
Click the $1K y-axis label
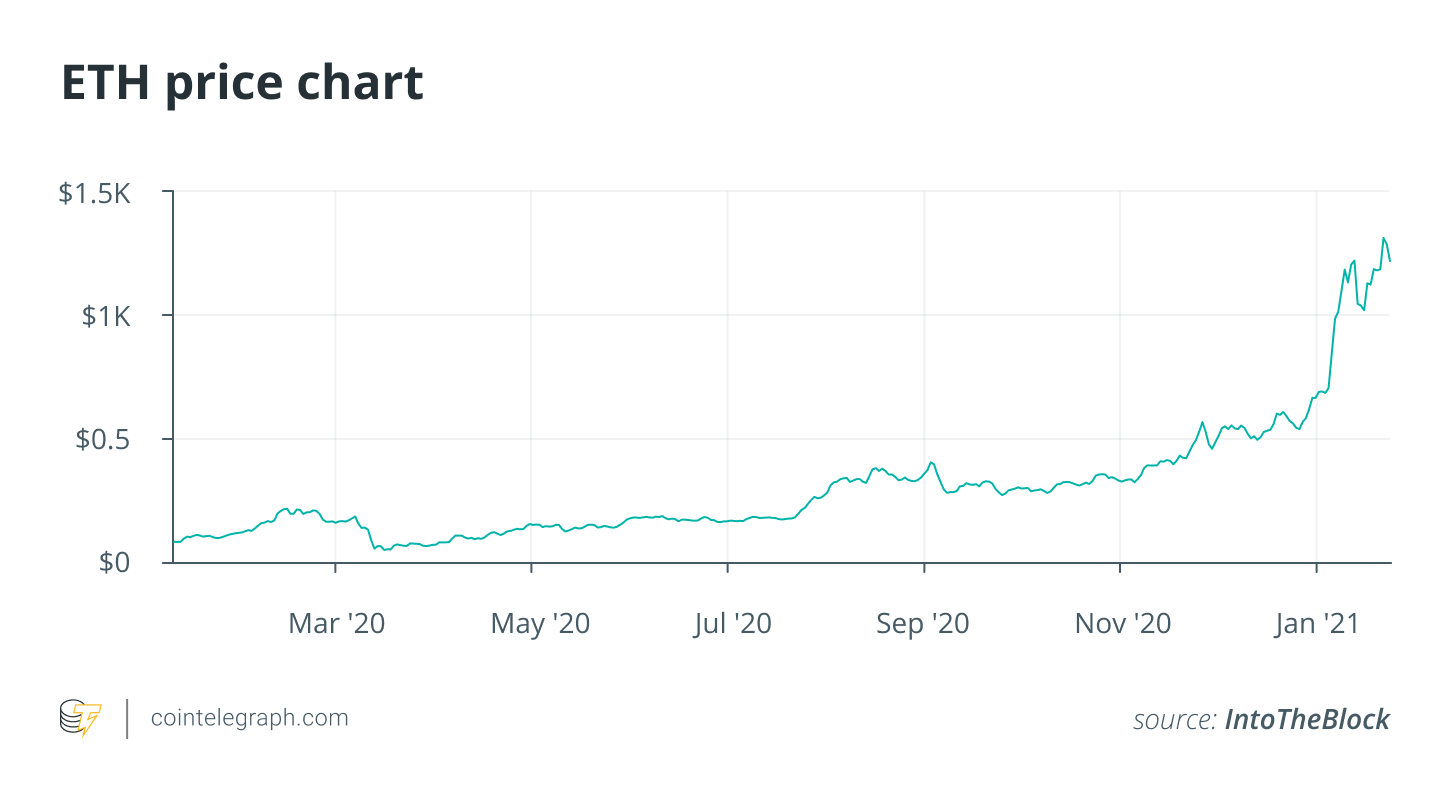(106, 316)
